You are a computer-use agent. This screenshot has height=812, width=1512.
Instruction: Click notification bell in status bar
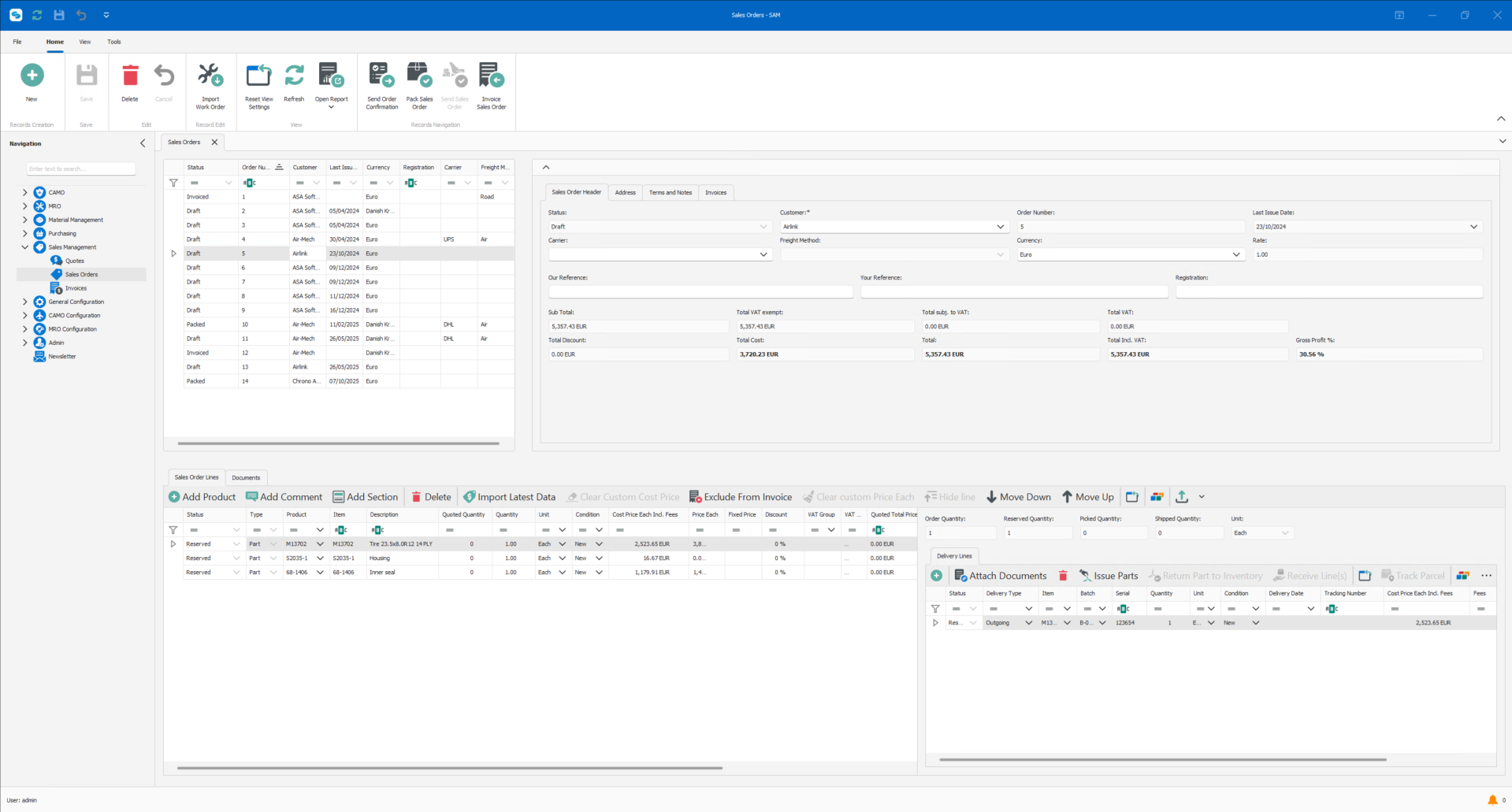pyautogui.click(x=1492, y=800)
